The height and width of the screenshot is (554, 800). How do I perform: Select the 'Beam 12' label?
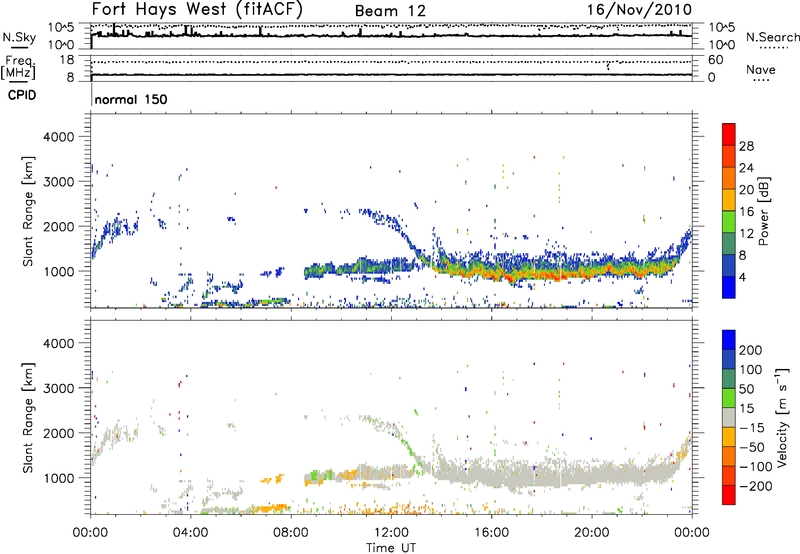[x=390, y=11]
